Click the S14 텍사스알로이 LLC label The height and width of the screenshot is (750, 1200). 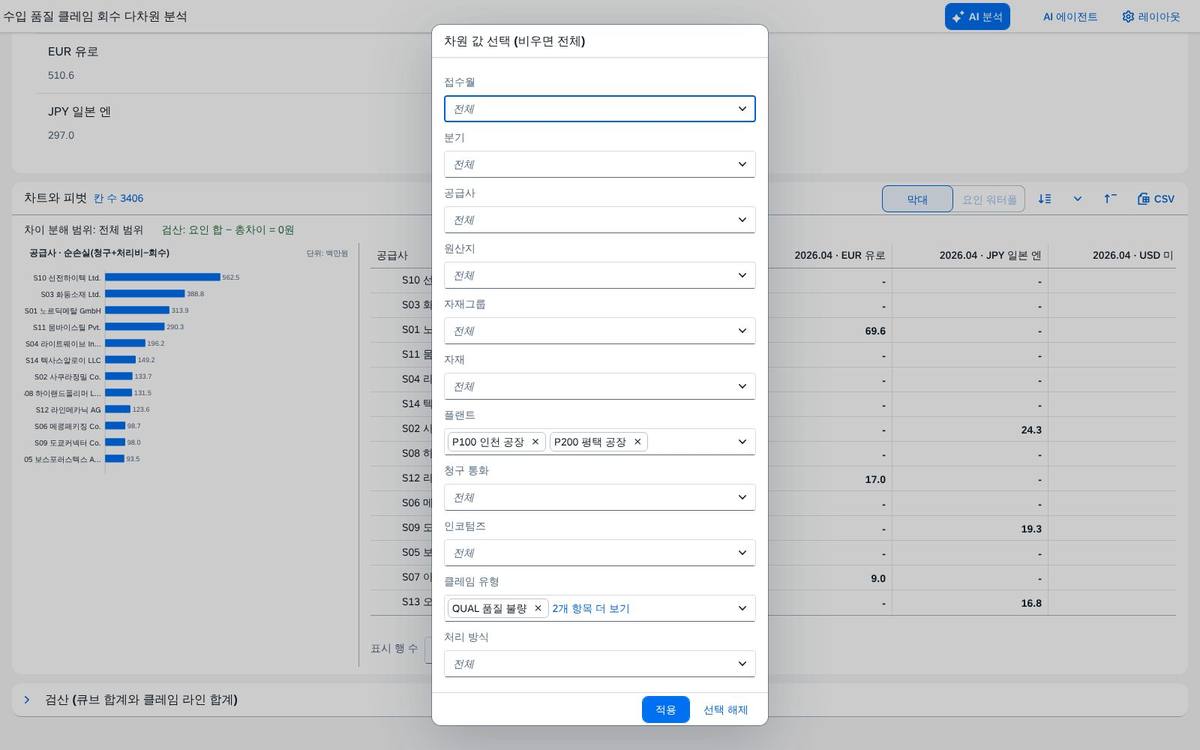(63, 360)
